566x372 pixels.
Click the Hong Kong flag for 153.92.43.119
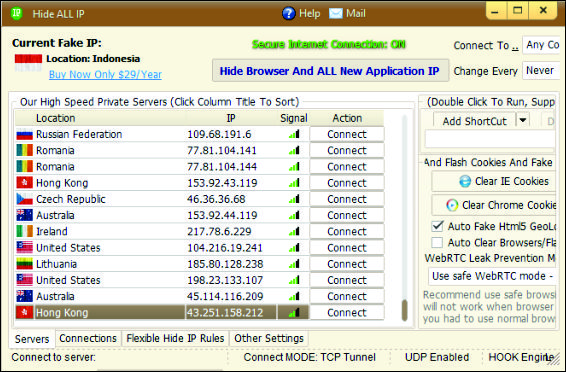pyautogui.click(x=25, y=183)
